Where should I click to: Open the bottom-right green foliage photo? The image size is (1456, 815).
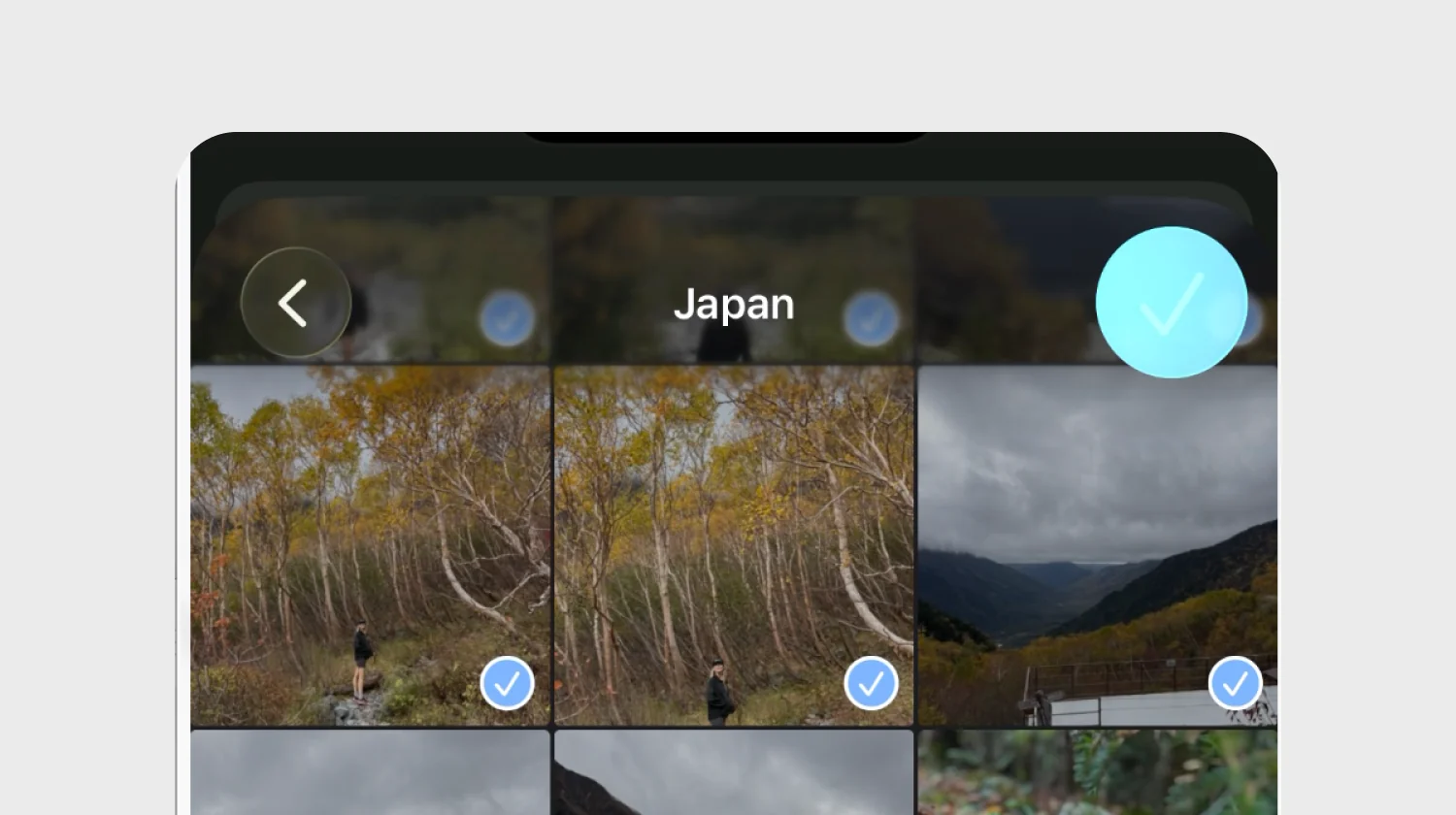[x=1098, y=772]
